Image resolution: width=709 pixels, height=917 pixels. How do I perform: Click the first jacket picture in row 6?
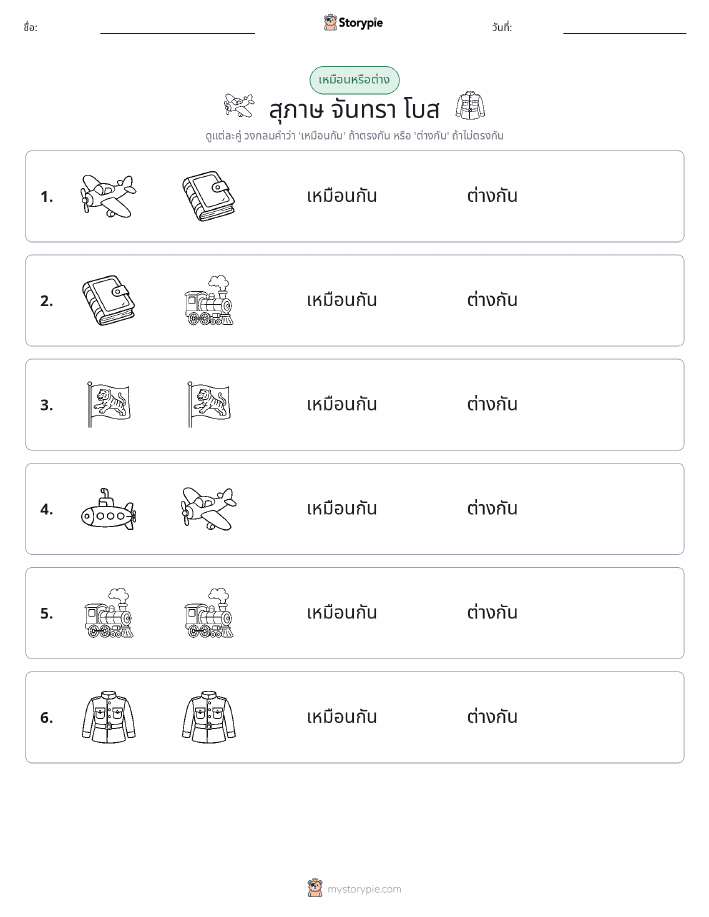108,717
